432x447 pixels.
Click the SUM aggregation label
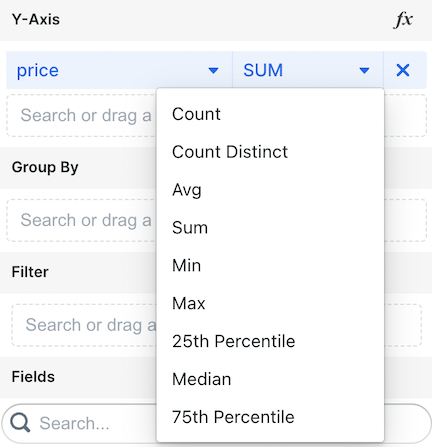[263, 70]
